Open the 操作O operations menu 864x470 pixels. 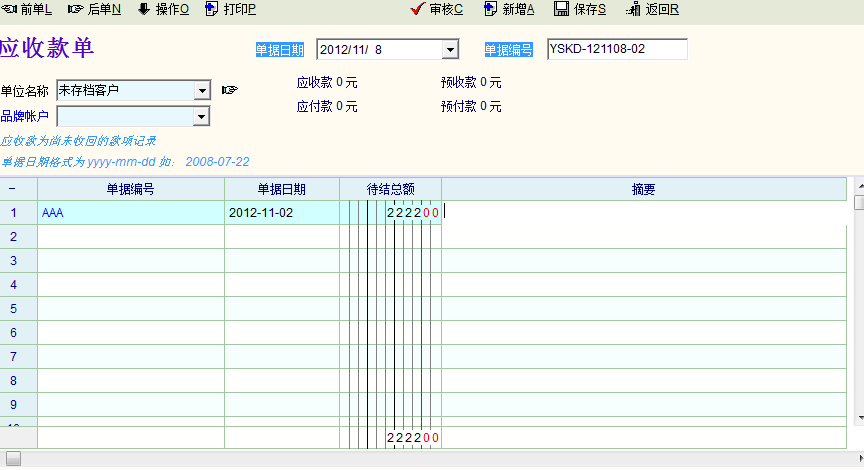point(163,9)
